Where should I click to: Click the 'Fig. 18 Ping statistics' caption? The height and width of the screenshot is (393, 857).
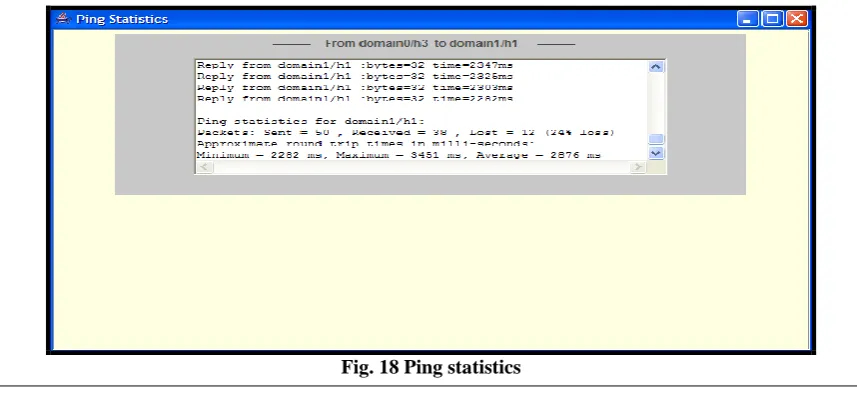[431, 367]
